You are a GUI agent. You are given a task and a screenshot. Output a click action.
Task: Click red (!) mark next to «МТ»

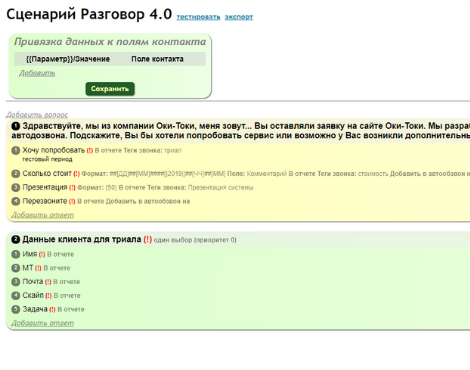pyautogui.click(x=38, y=268)
